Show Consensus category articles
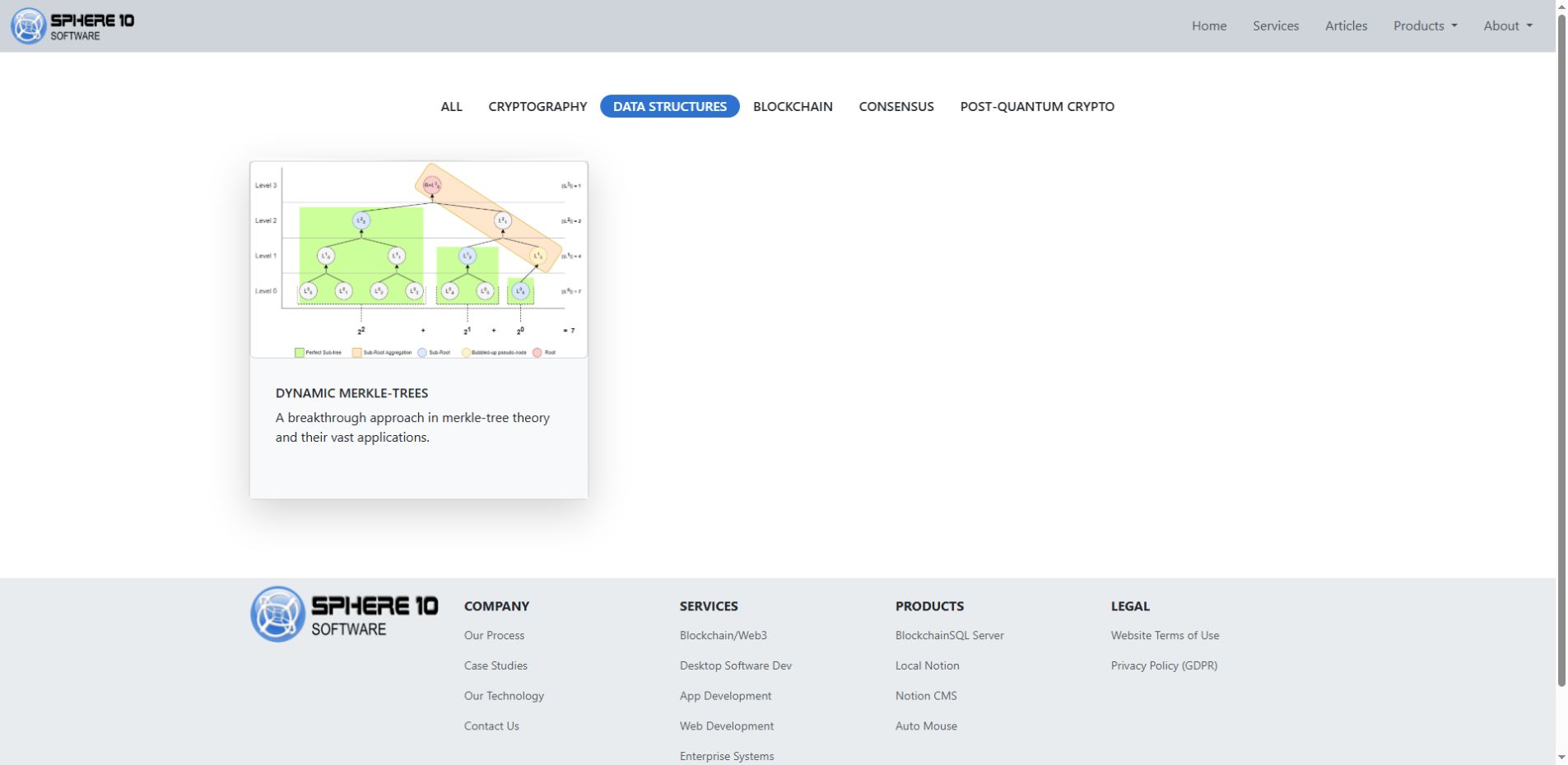 [x=896, y=106]
